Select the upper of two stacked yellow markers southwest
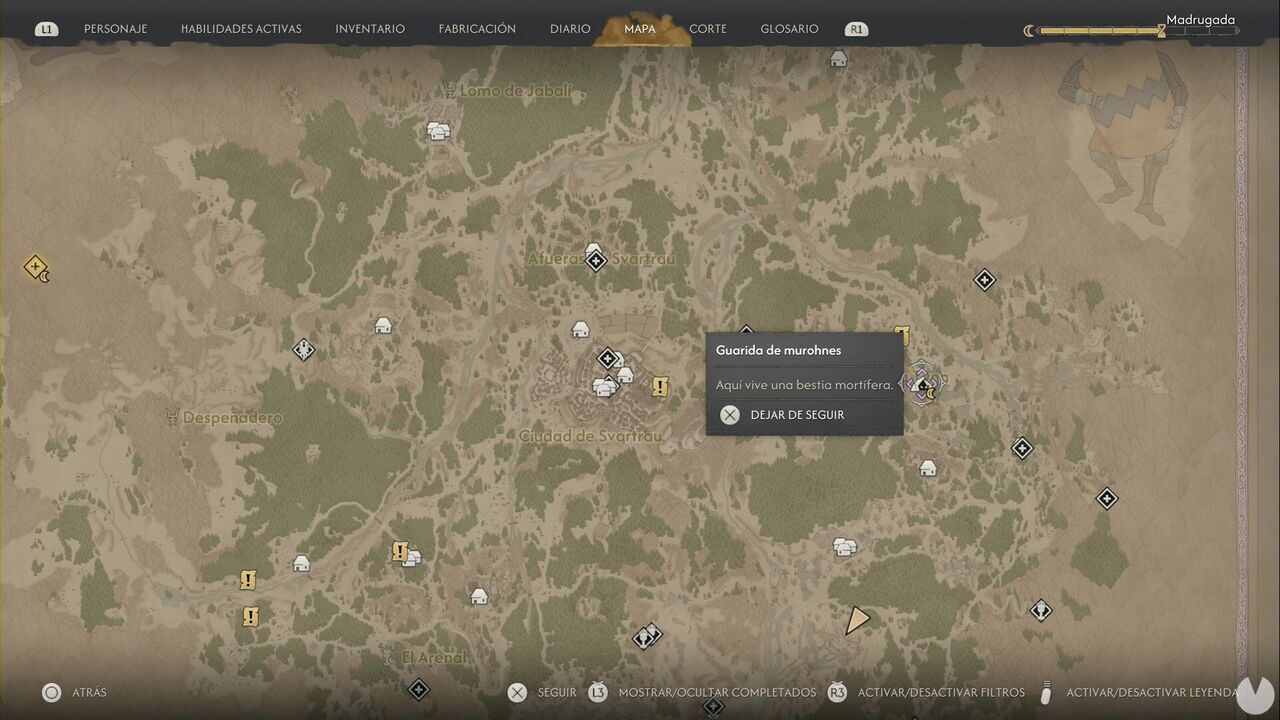Screen dimensions: 1280x720 248,580
